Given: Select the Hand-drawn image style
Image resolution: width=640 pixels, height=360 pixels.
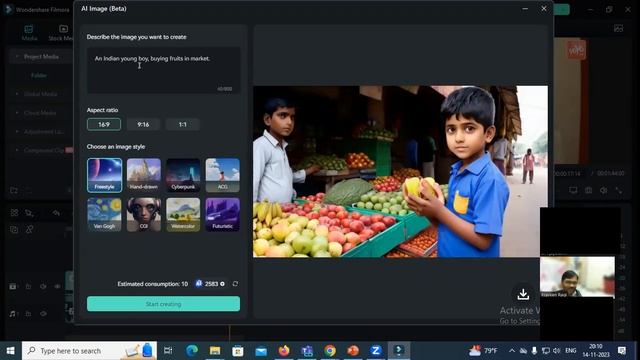Looking at the screenshot, I should 144,175.
